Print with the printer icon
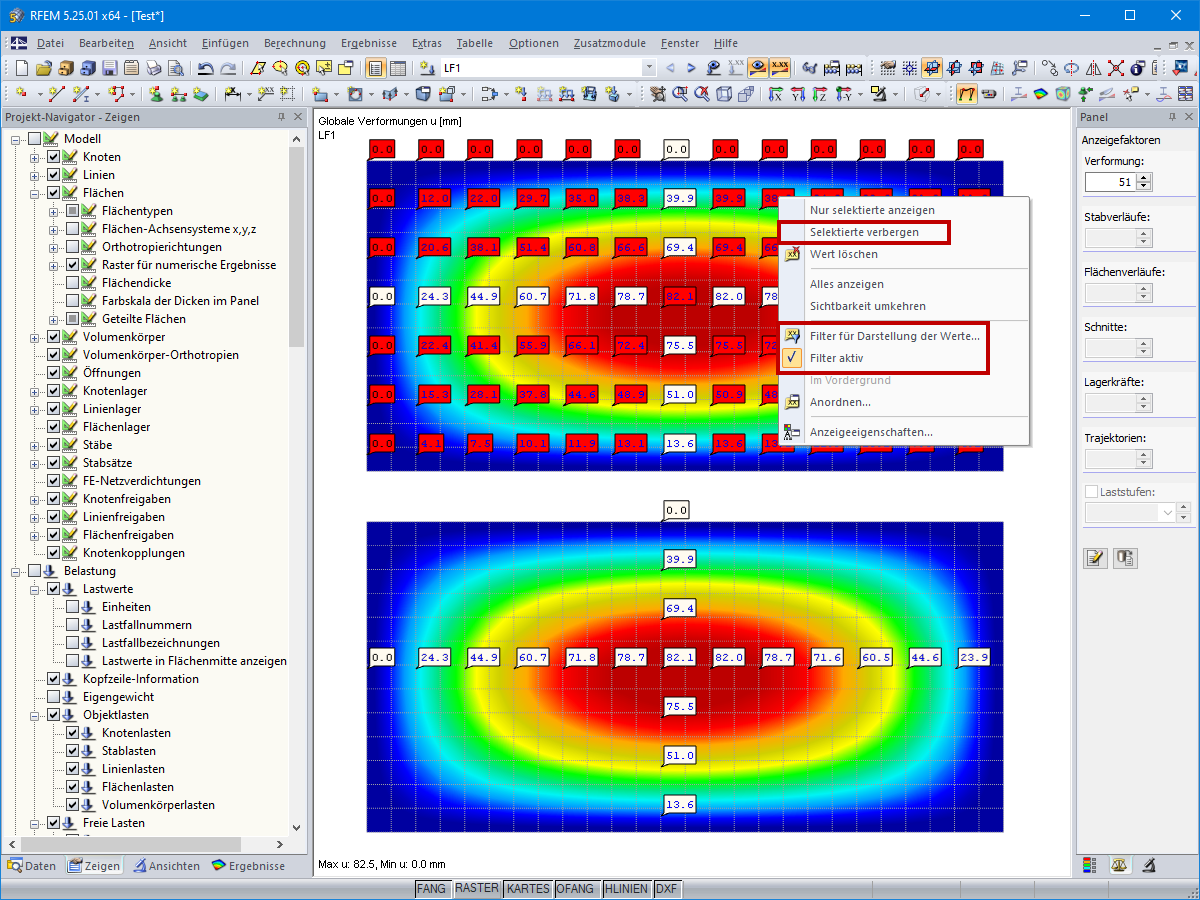 pos(153,68)
